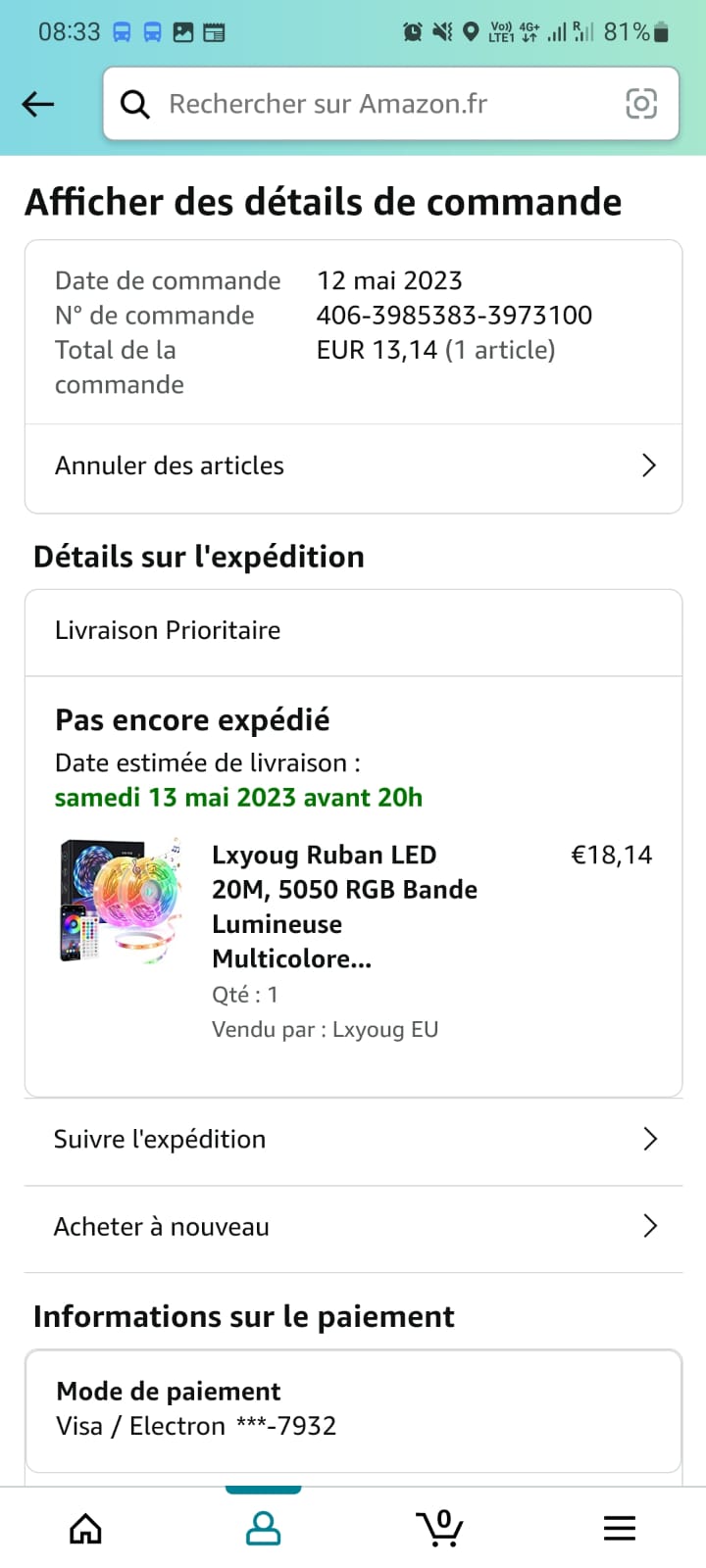Tap the Suivre l'expédition label
The width and height of the screenshot is (706, 1568).
tap(160, 1139)
